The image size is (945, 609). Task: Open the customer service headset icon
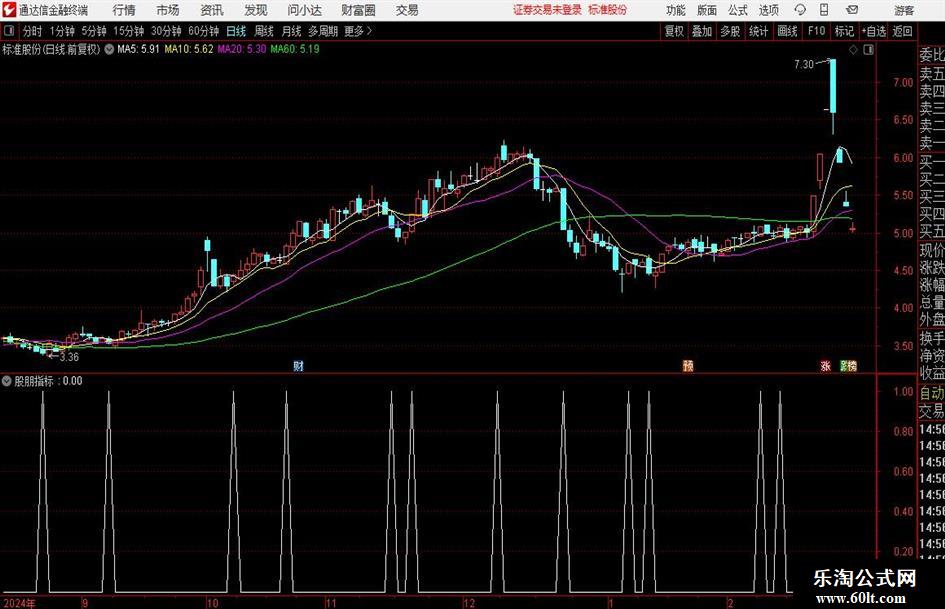[x=800, y=10]
